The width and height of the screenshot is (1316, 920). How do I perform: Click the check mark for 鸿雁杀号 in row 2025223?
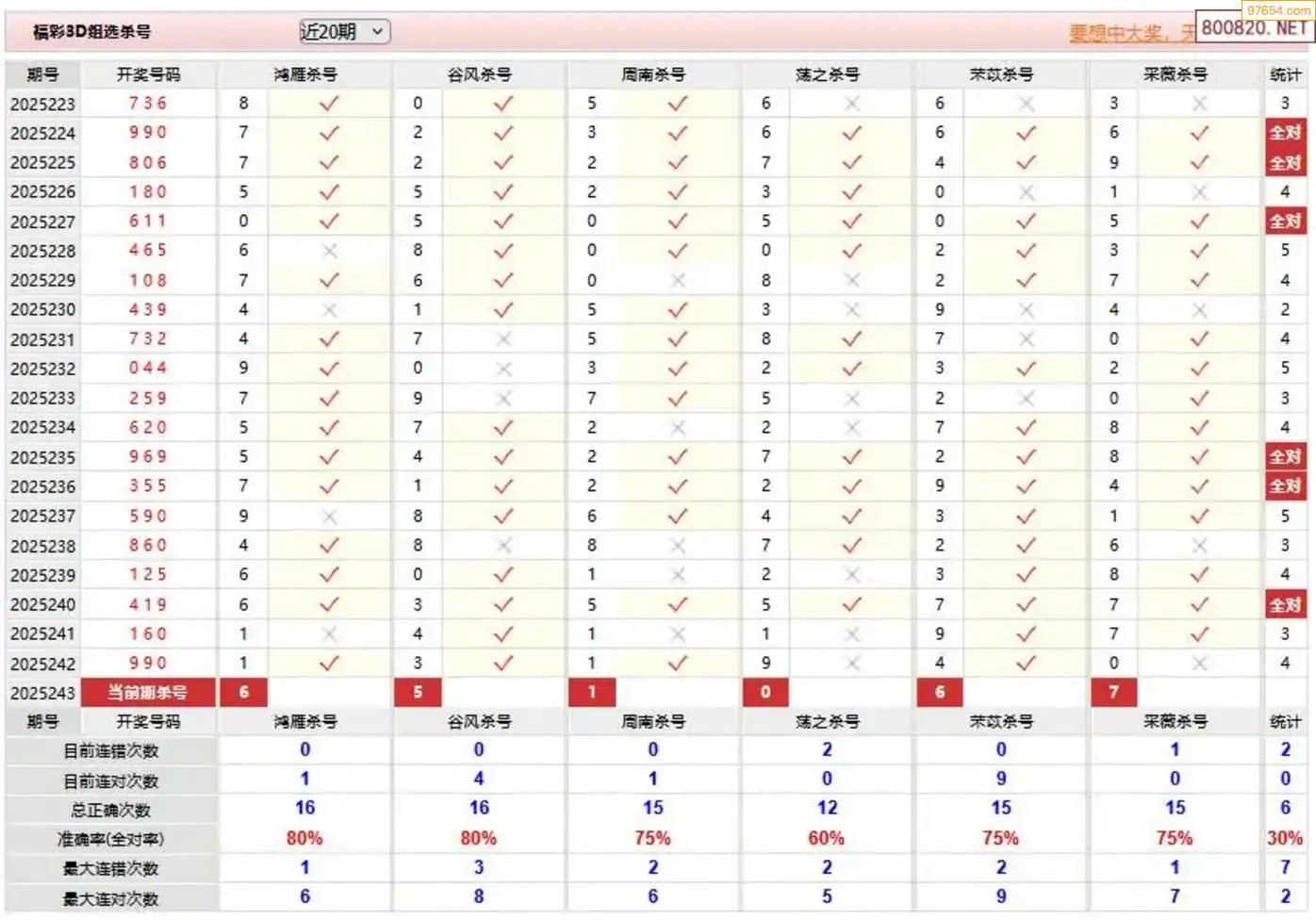[328, 104]
